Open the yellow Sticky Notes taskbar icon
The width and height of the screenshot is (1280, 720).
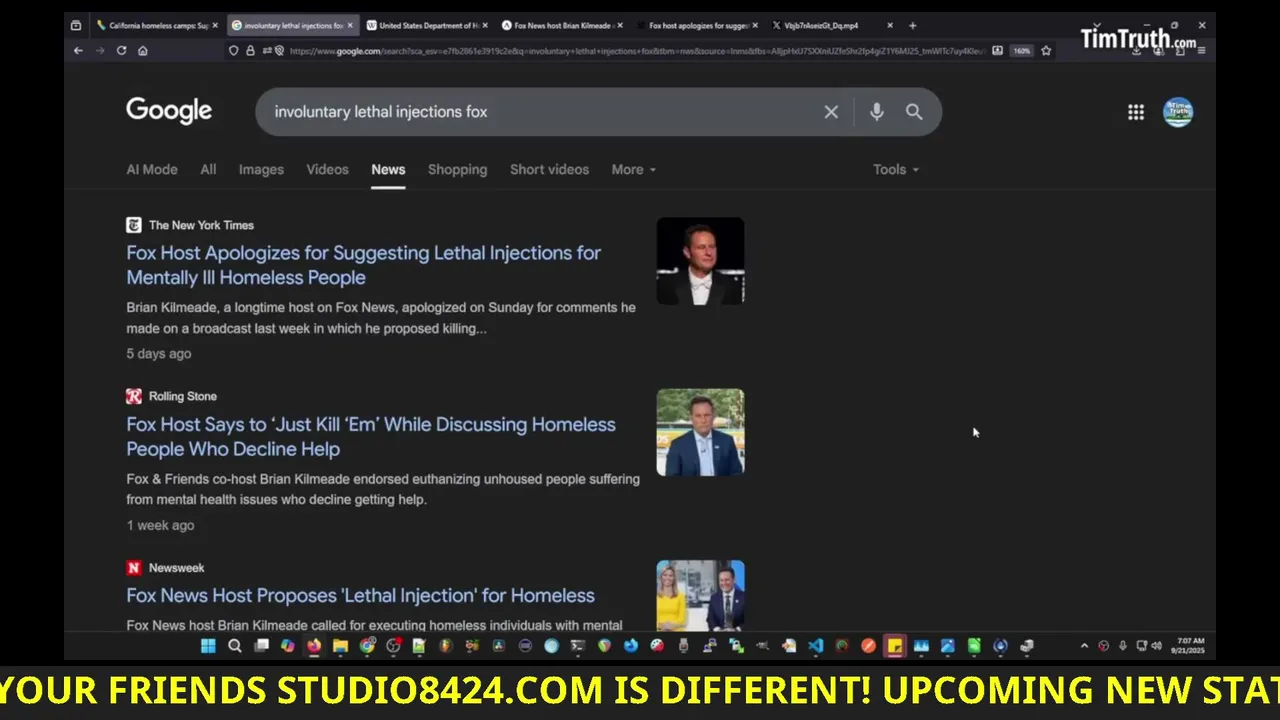tap(894, 646)
